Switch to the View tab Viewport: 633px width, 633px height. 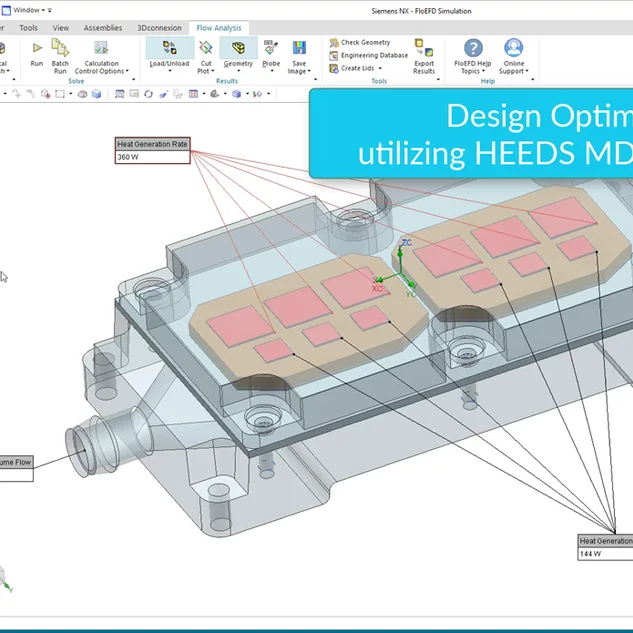tap(61, 28)
